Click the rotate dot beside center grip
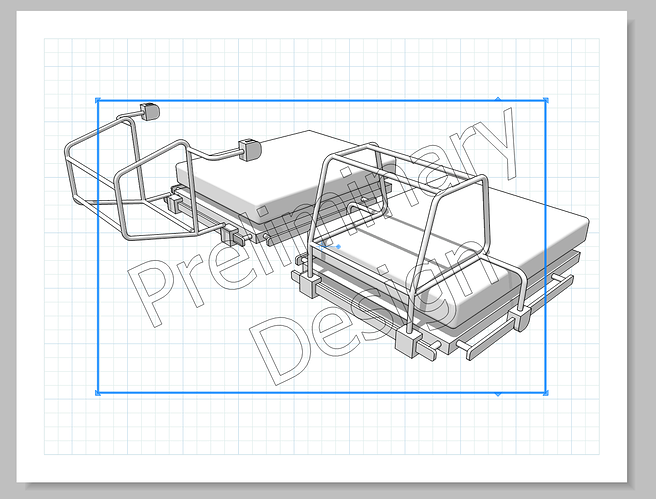 [x=338, y=247]
